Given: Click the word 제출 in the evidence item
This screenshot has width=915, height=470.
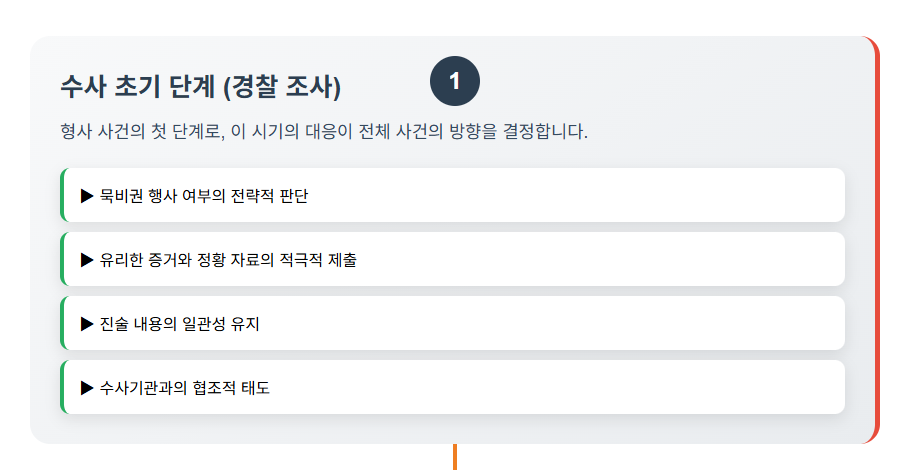Looking at the screenshot, I should [x=343, y=260].
